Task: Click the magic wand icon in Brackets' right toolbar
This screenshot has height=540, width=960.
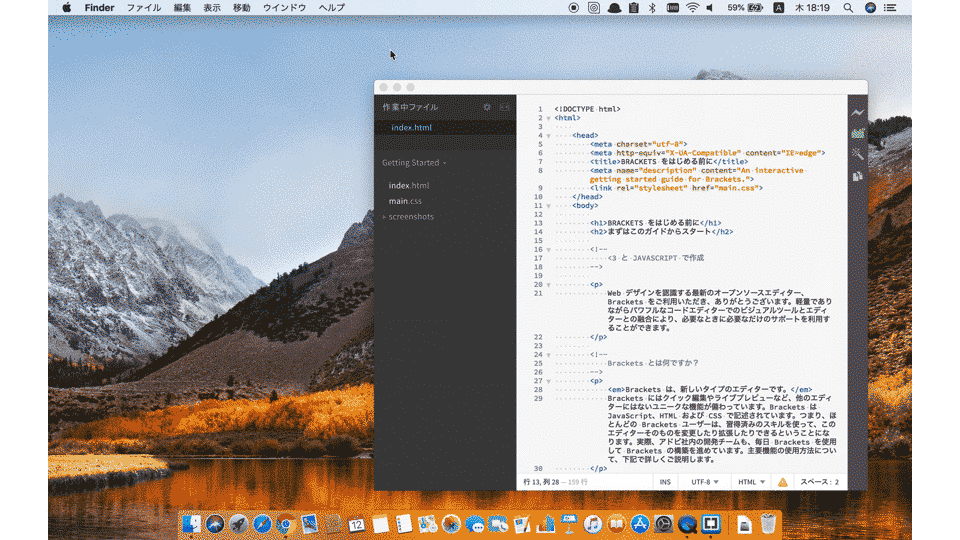Action: (857, 154)
